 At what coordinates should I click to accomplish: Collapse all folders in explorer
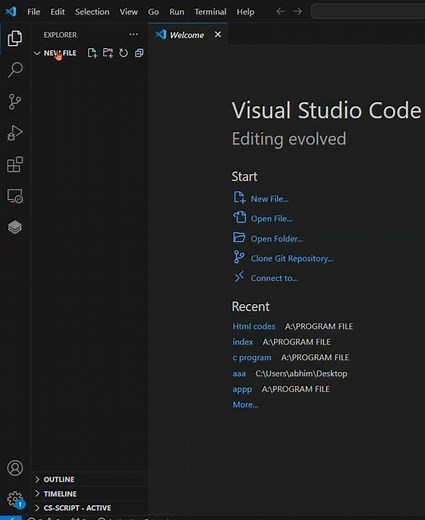tap(139, 53)
